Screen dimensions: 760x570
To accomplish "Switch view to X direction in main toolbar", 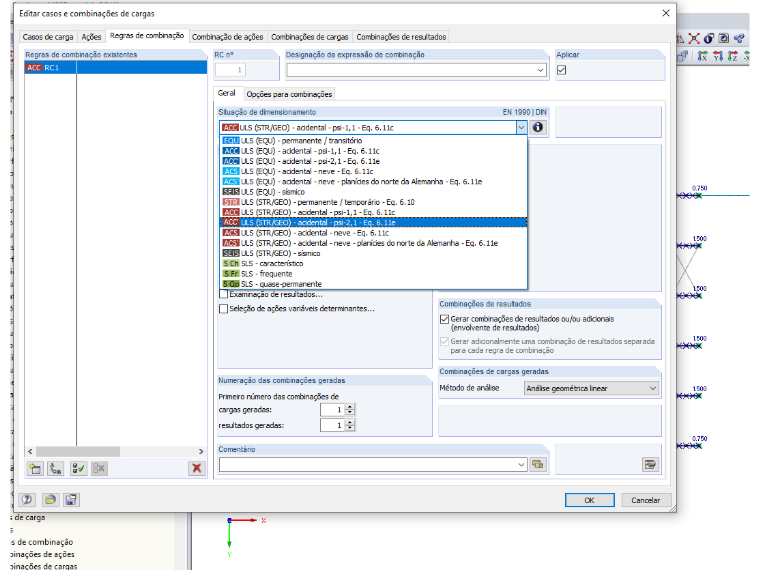I will (x=702, y=56).
